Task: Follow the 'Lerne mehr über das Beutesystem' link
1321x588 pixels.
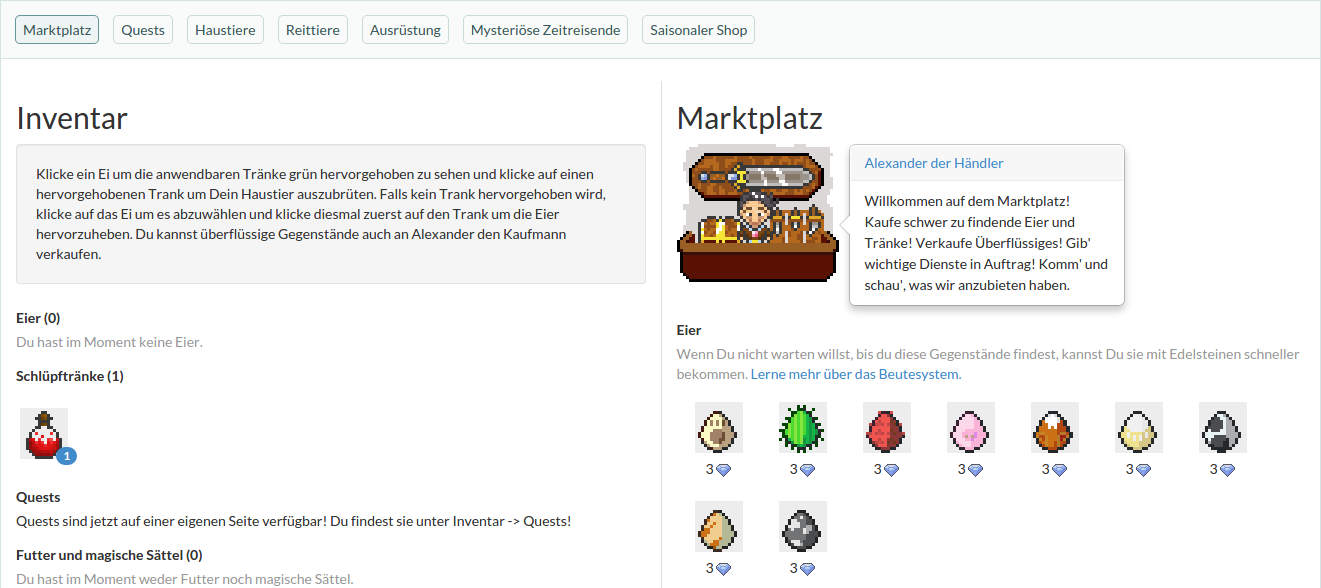Action: coord(855,374)
